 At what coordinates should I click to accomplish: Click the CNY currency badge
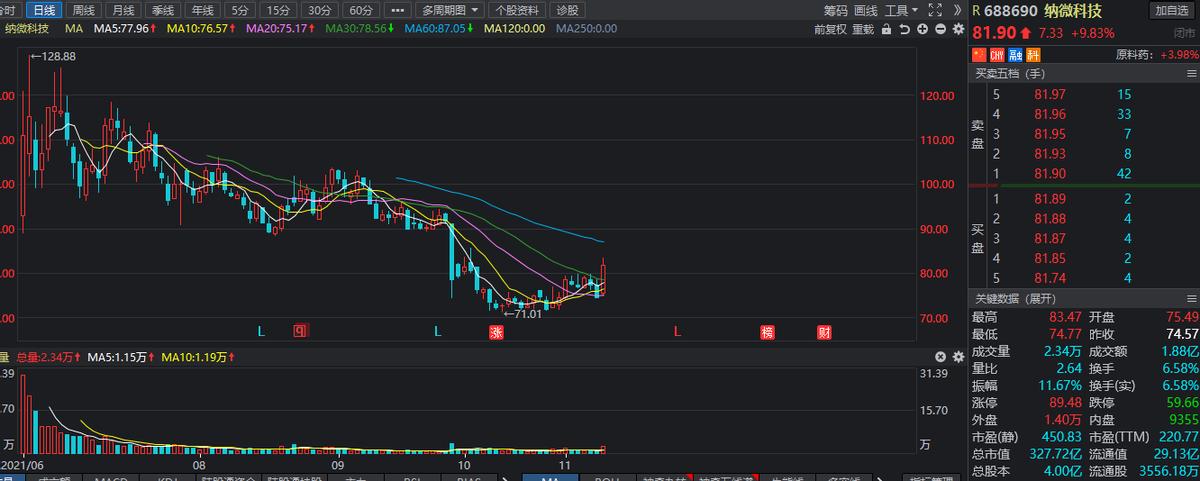coord(998,54)
